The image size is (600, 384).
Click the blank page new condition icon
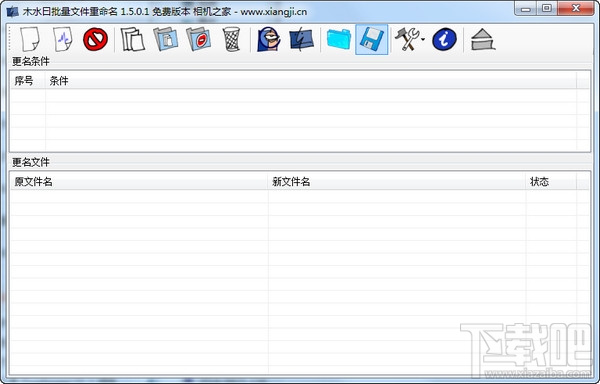pyautogui.click(x=29, y=39)
